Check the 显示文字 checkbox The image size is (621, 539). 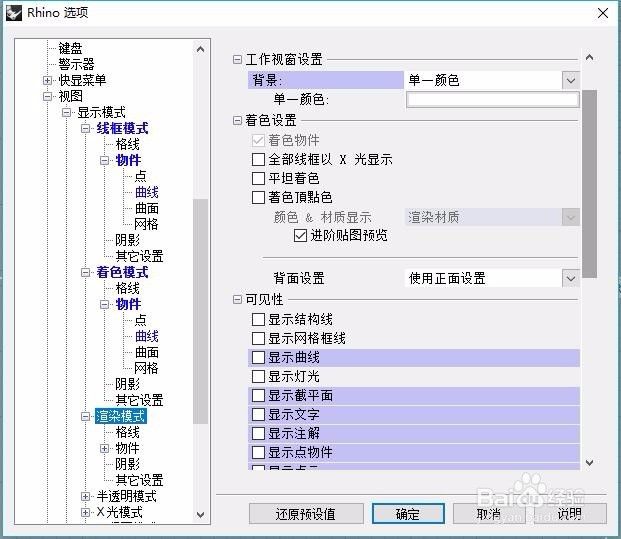click(258, 414)
